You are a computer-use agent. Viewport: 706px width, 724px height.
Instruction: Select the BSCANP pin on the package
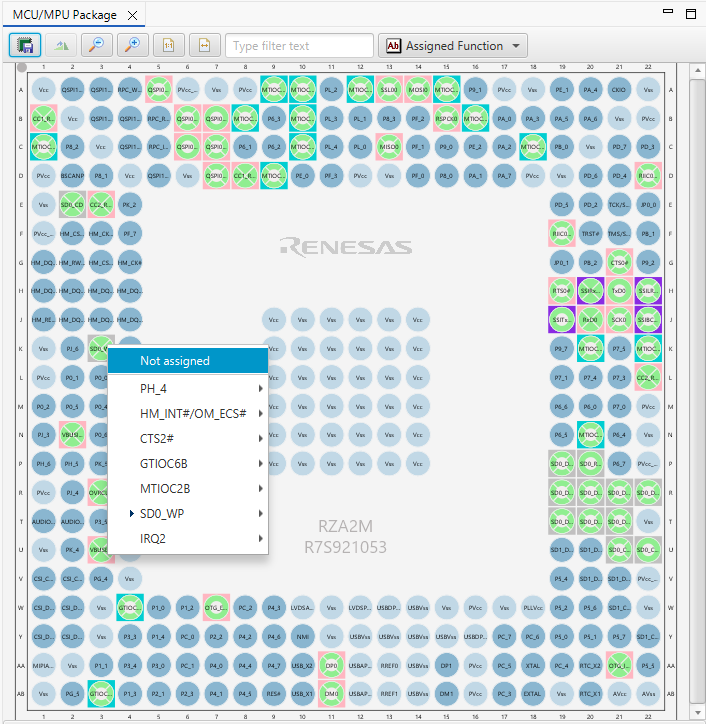pos(72,176)
